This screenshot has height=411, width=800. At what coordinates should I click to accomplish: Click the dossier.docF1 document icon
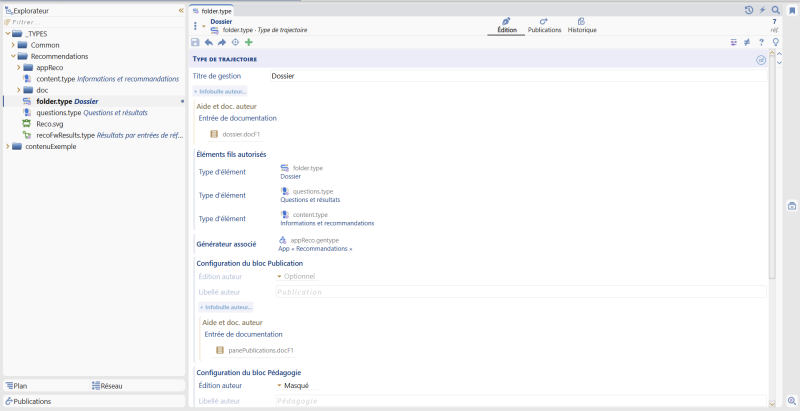click(x=214, y=134)
